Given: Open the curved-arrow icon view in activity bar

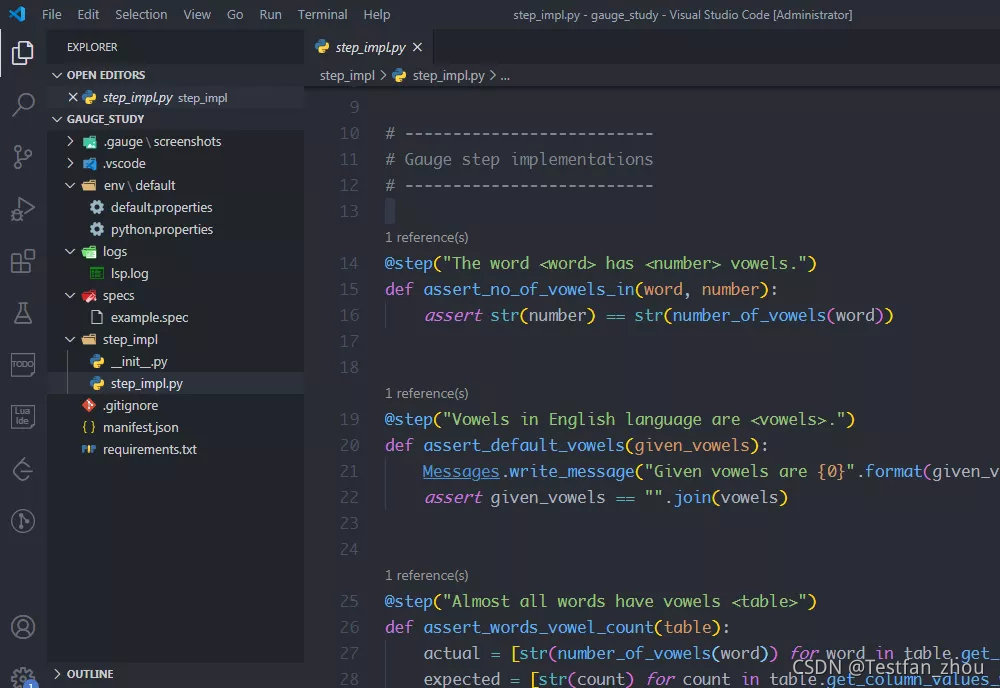Looking at the screenshot, I should coord(22,469).
